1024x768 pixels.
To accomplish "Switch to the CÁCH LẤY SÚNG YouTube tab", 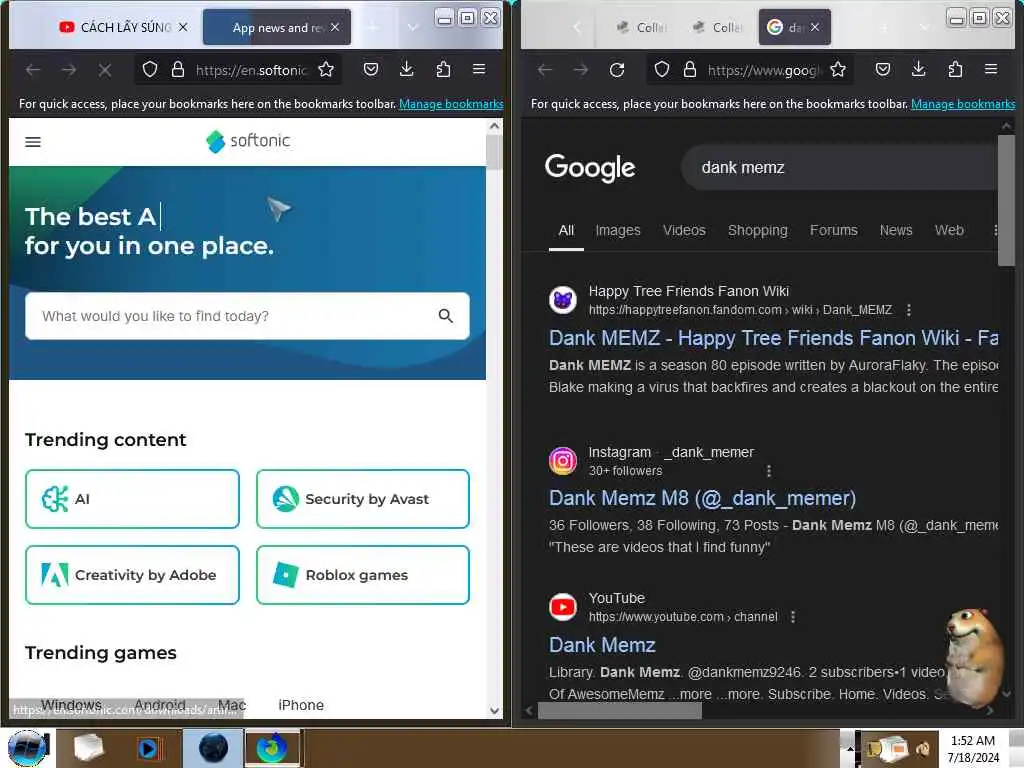I will pos(115,27).
